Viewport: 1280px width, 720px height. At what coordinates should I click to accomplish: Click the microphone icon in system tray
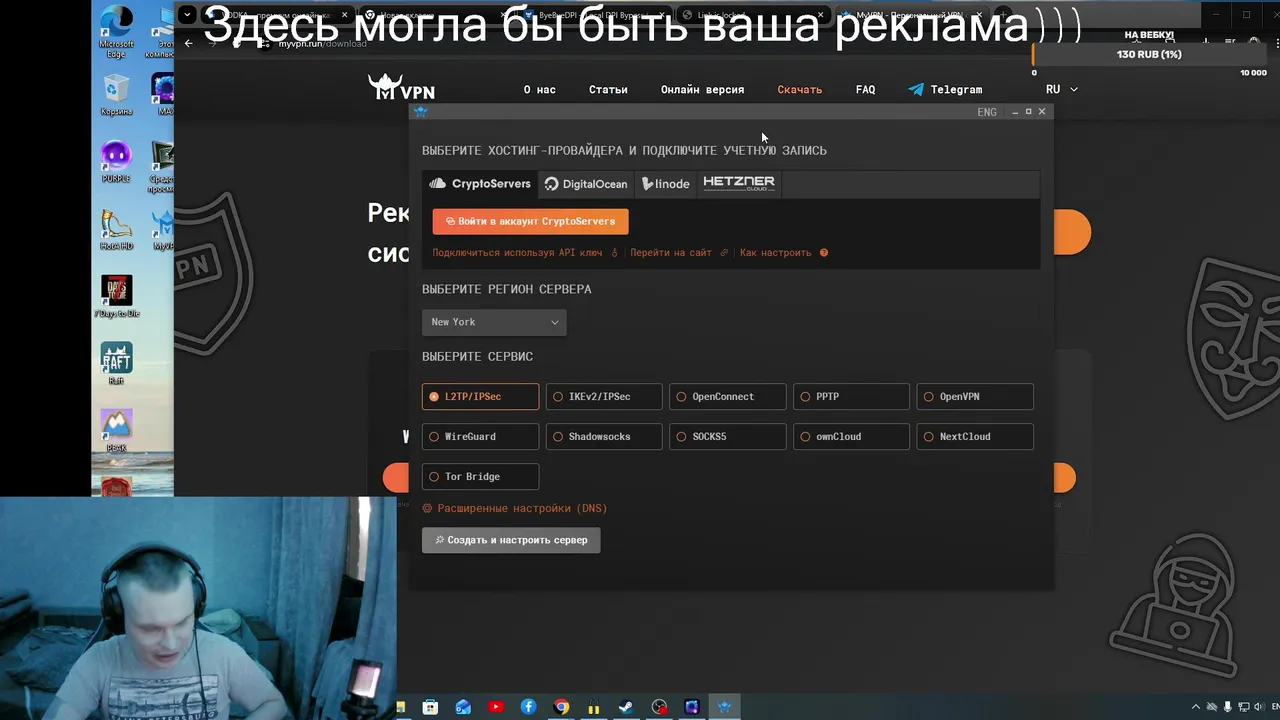coord(1228,707)
